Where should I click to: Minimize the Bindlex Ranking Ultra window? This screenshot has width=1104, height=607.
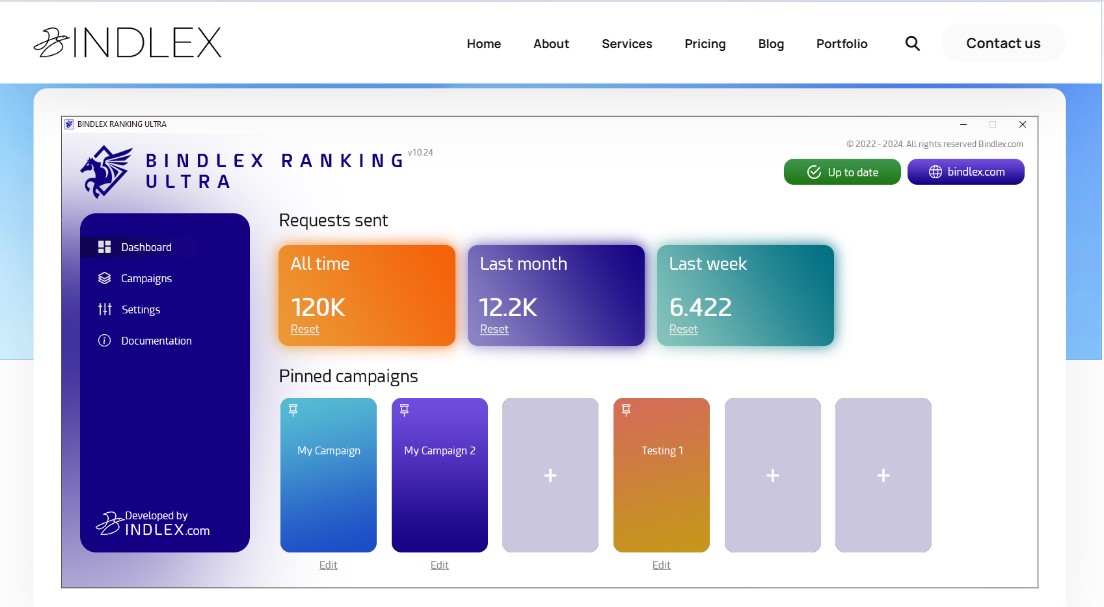coord(963,125)
